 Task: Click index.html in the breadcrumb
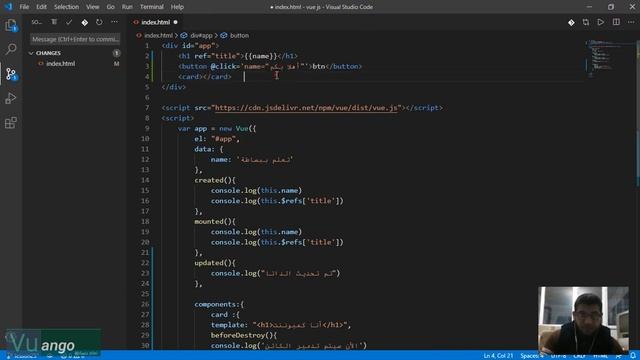(x=158, y=36)
